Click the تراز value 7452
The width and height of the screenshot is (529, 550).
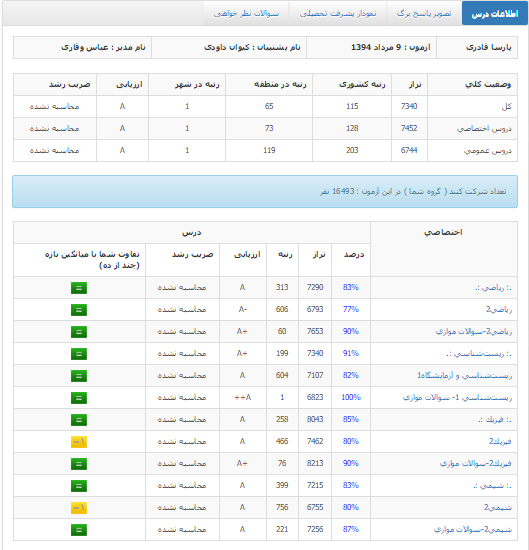click(x=409, y=128)
